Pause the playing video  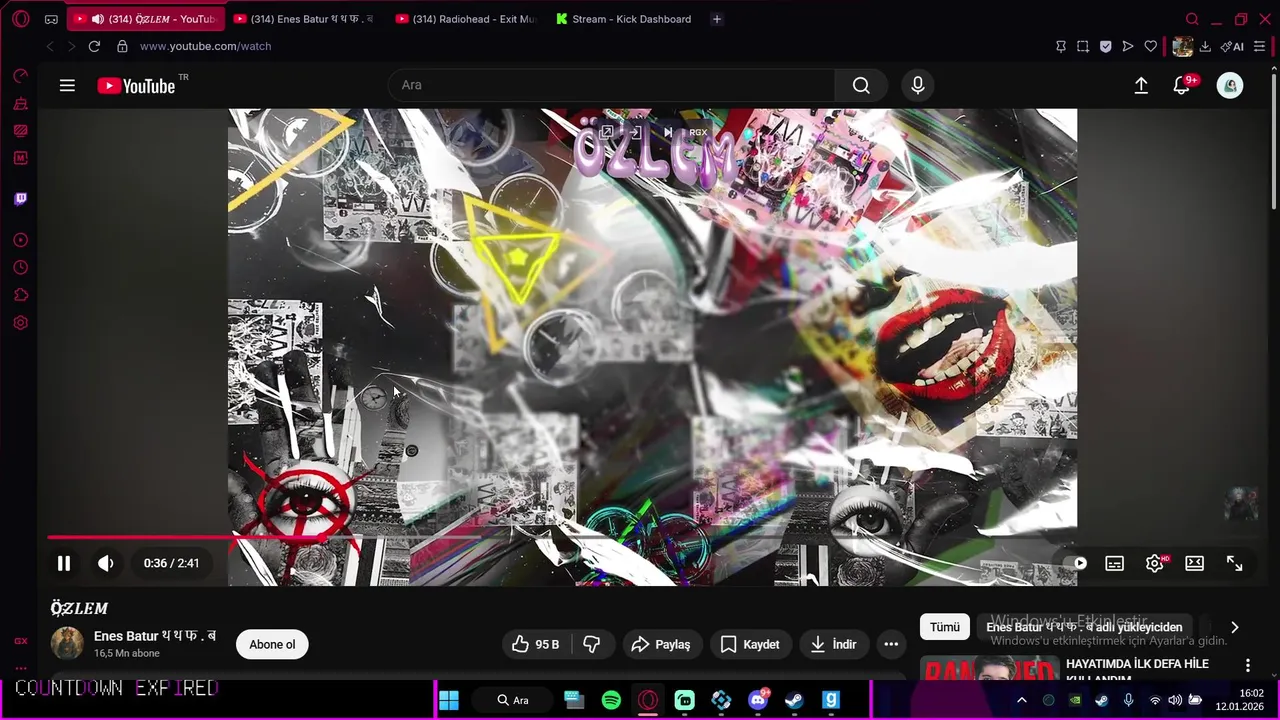64,563
